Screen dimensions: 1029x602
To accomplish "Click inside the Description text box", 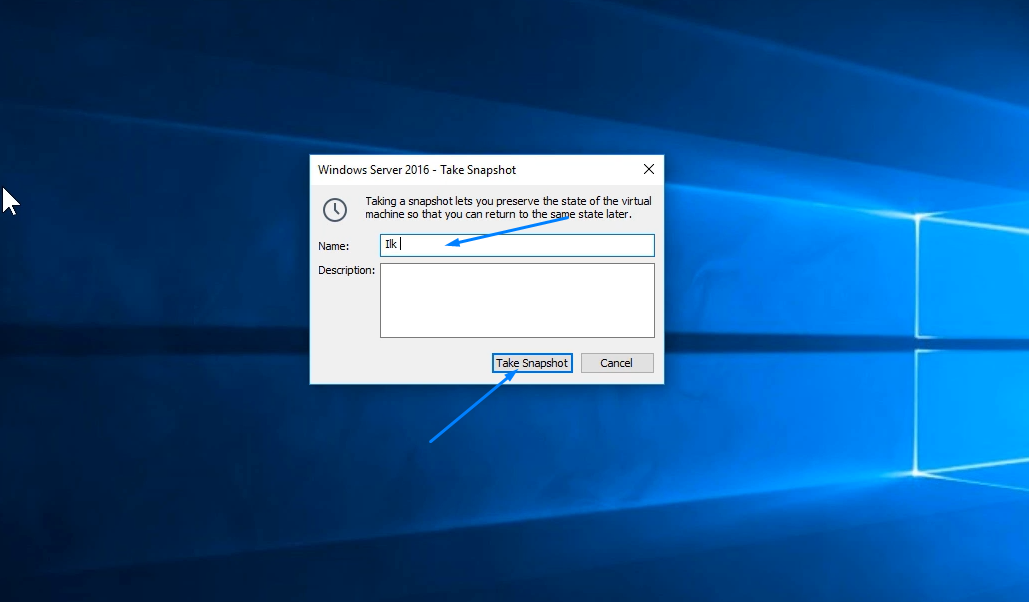I will click(517, 301).
